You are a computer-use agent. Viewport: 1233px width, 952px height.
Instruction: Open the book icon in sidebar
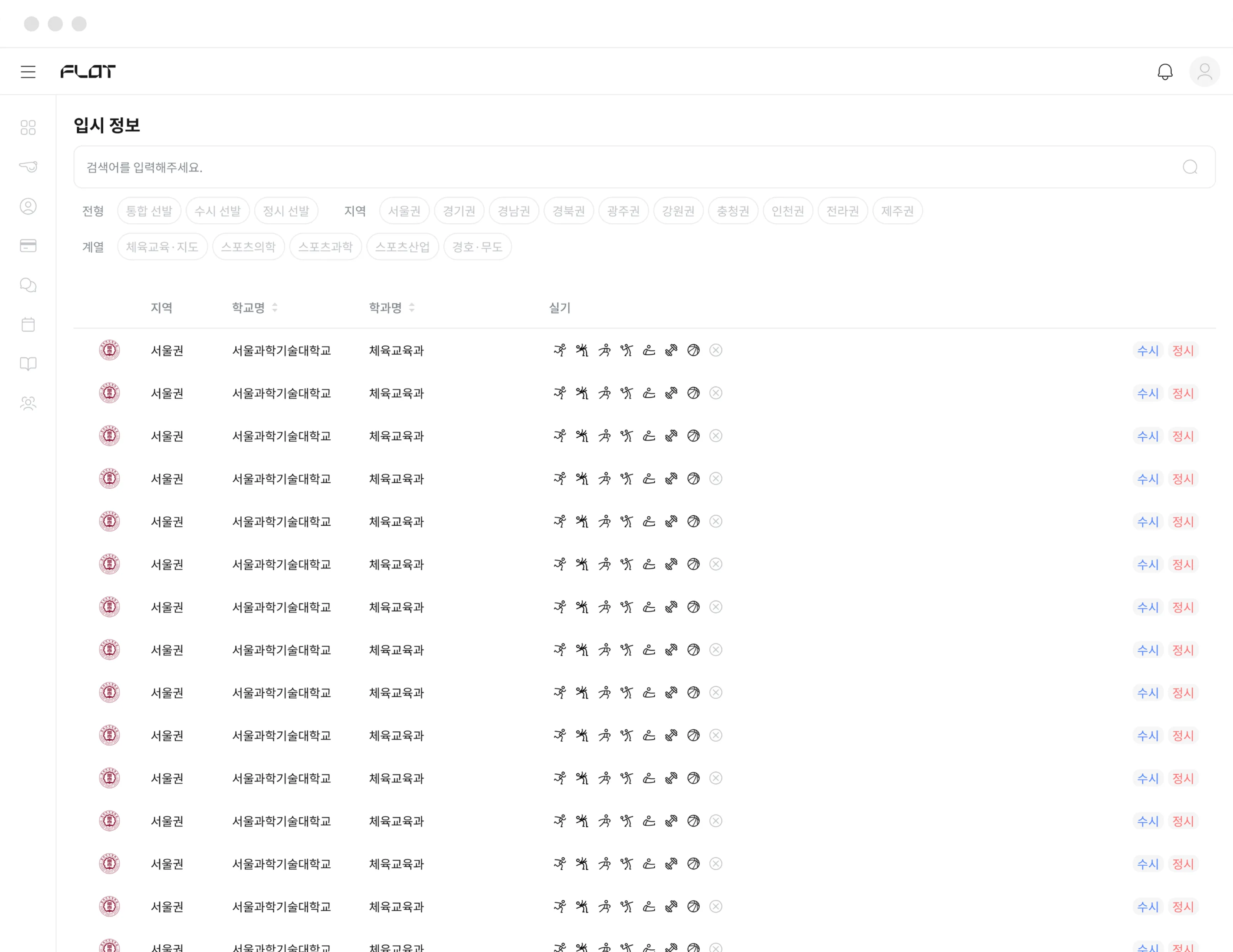tap(28, 364)
